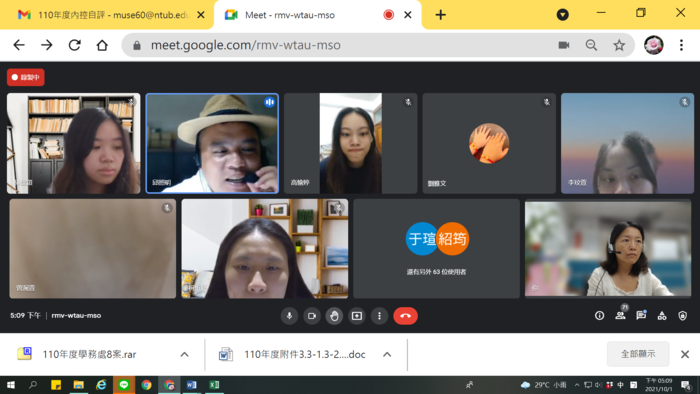Image resolution: width=700 pixels, height=394 pixels.
Task: Open Word from the taskbar
Action: coord(192,385)
